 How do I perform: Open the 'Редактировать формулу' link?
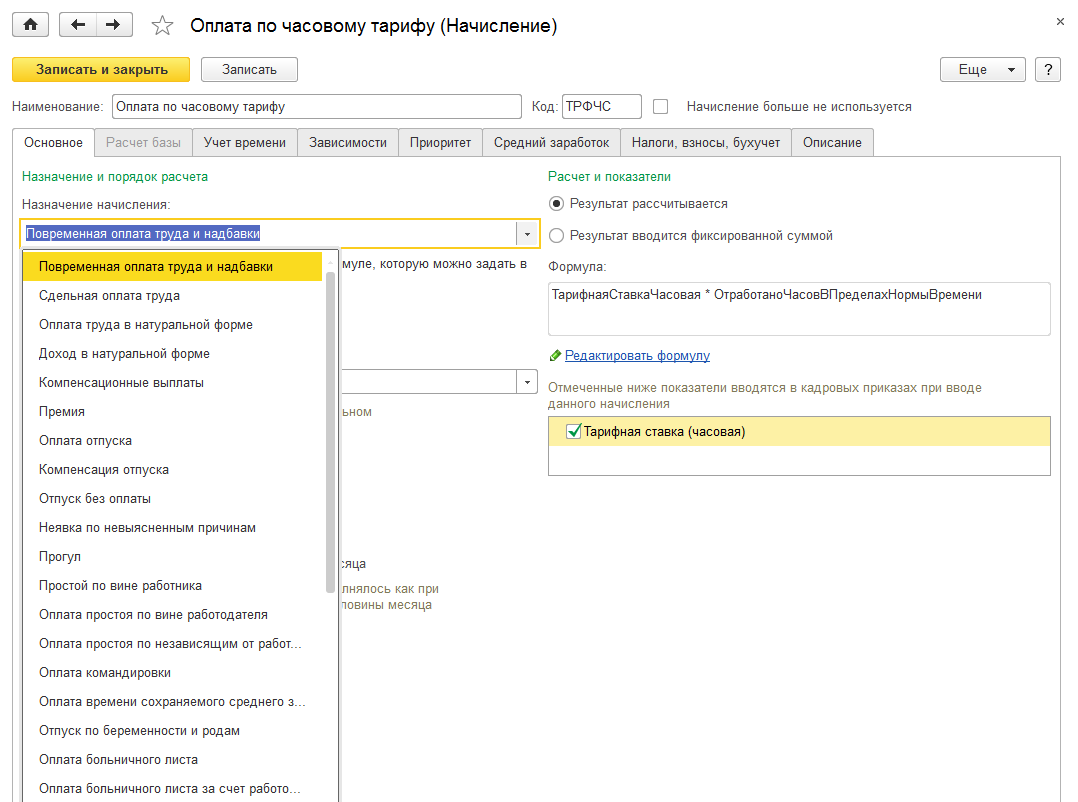[x=637, y=356]
